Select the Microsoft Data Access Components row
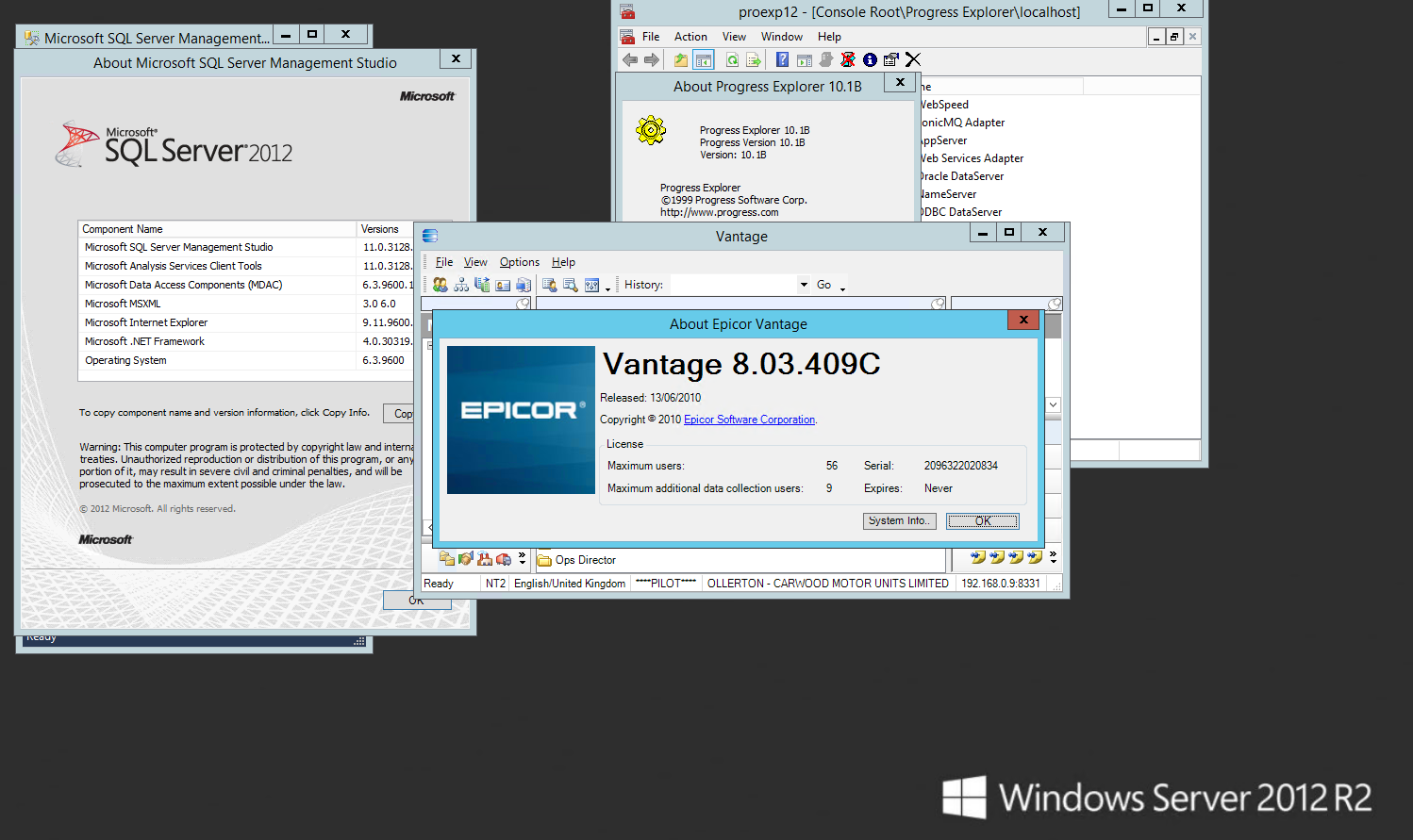The image size is (1413, 840). (246, 285)
